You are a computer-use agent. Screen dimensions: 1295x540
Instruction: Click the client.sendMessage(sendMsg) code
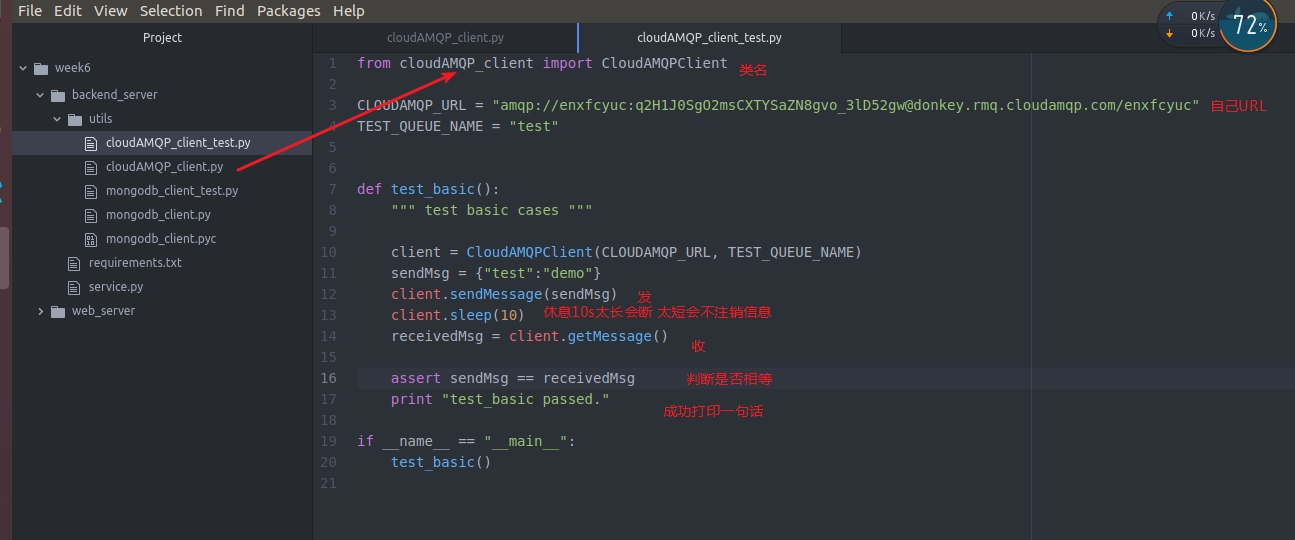point(504,294)
